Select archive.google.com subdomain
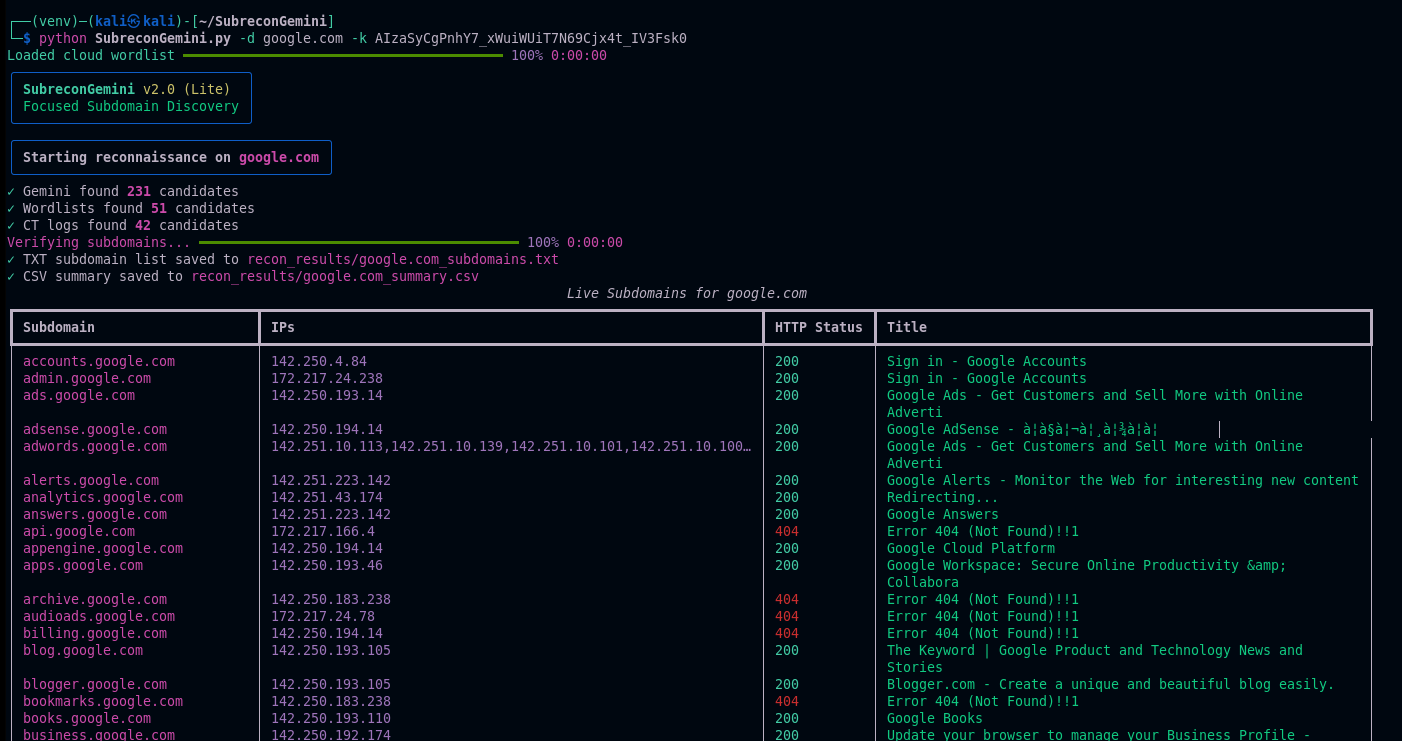This screenshot has width=1402, height=741. (x=95, y=599)
